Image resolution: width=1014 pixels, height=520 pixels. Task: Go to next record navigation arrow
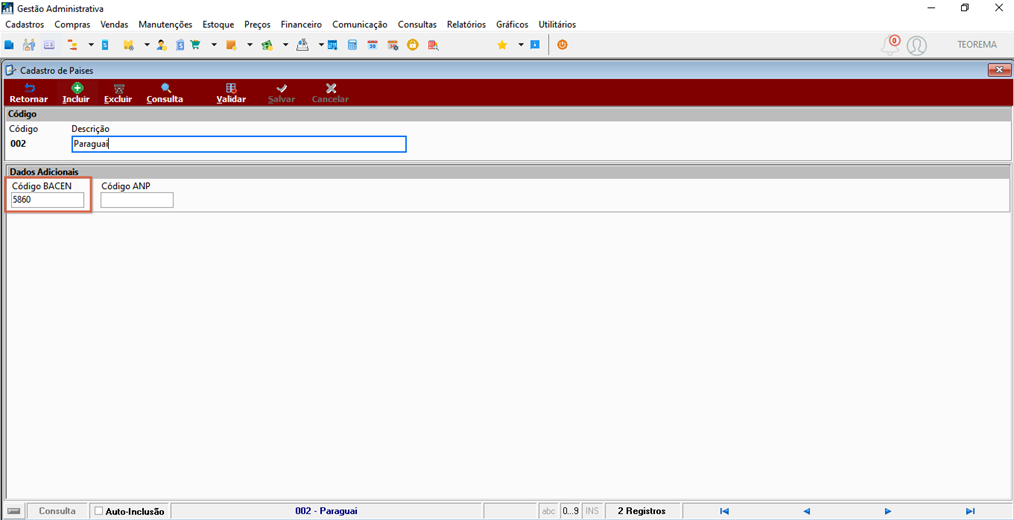[x=889, y=511]
